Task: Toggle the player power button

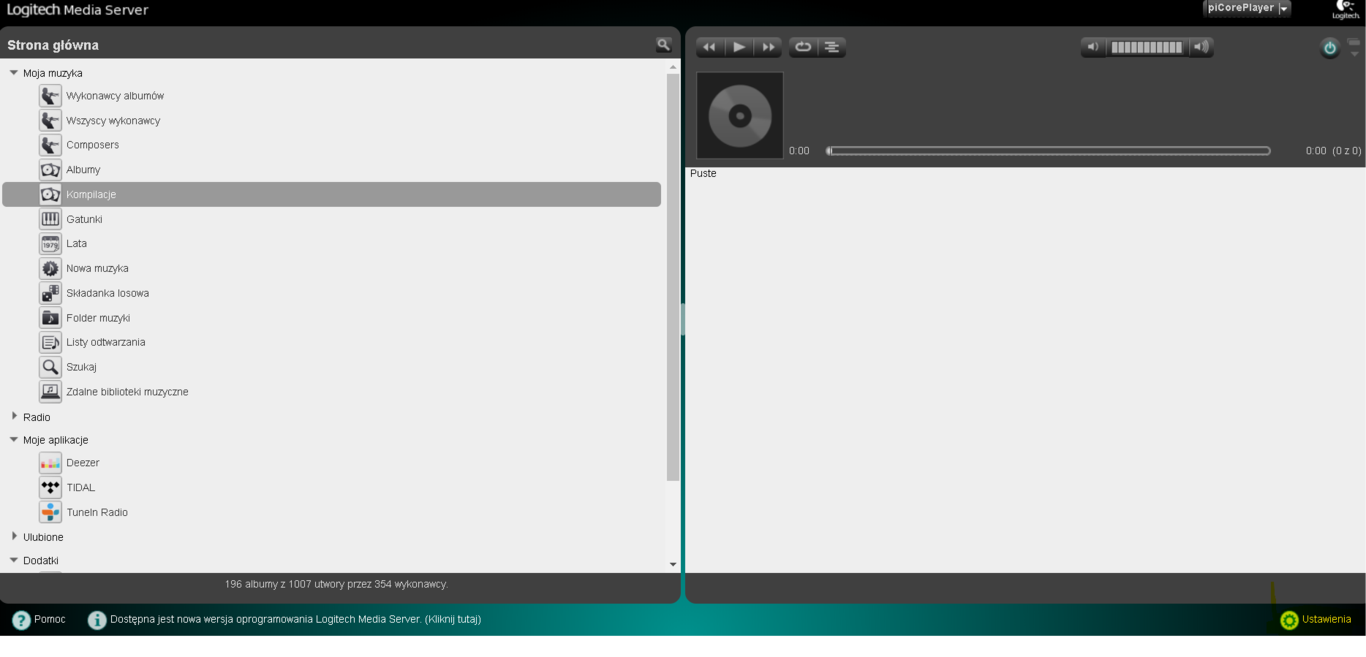Action: (x=1329, y=48)
